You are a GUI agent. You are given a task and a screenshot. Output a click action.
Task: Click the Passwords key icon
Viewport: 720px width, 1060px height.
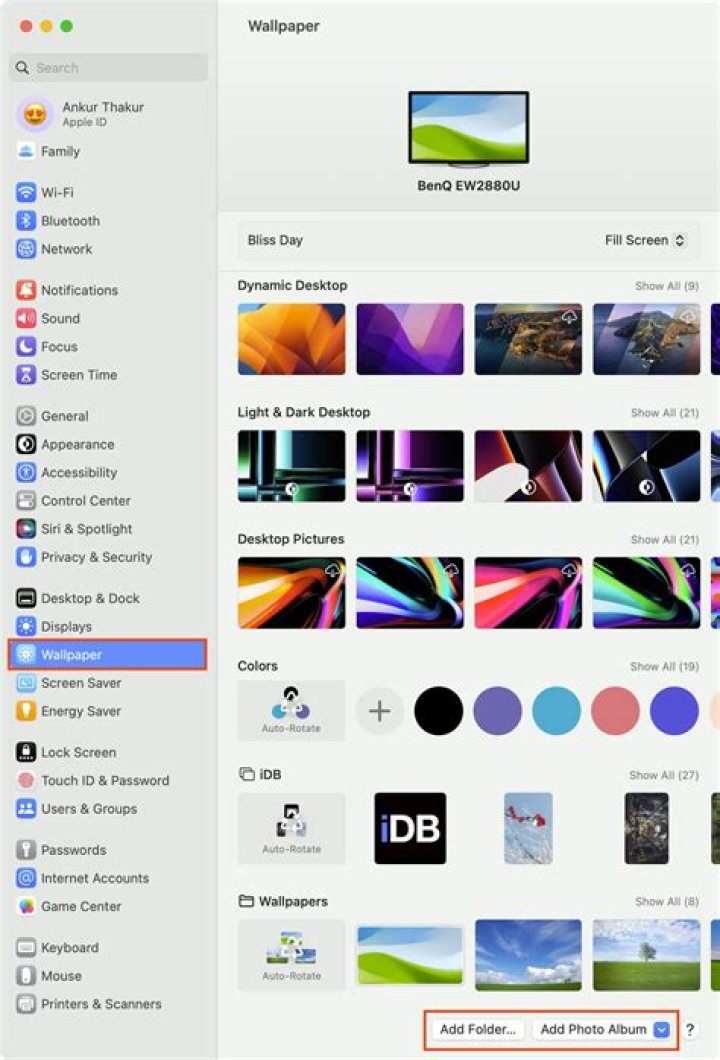(x=26, y=850)
